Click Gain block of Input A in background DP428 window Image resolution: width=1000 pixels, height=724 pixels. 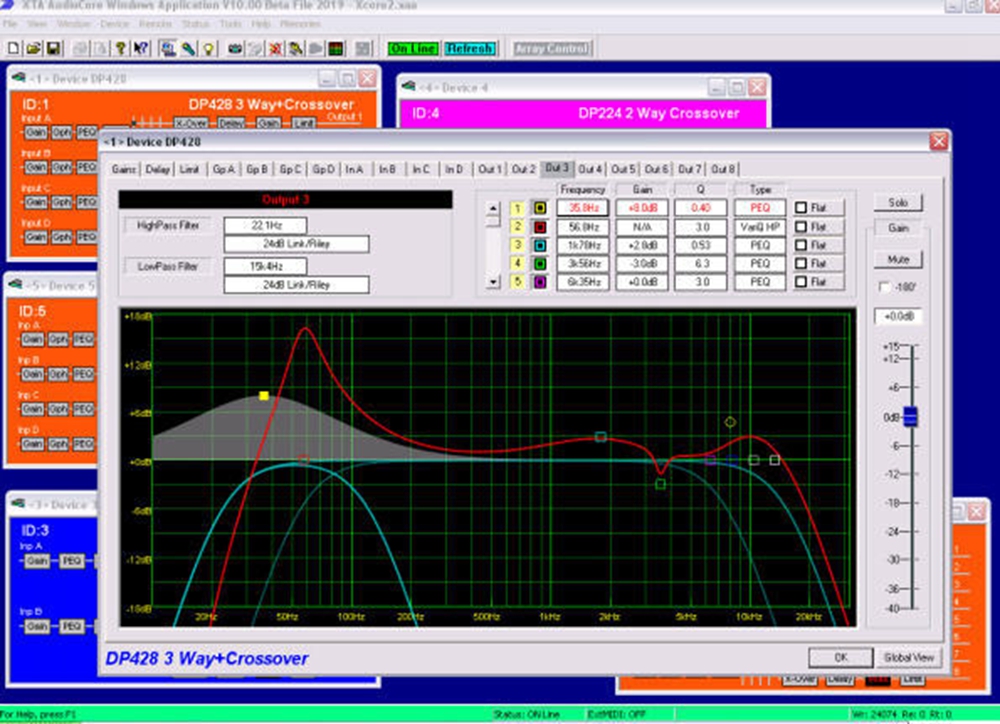[x=36, y=133]
